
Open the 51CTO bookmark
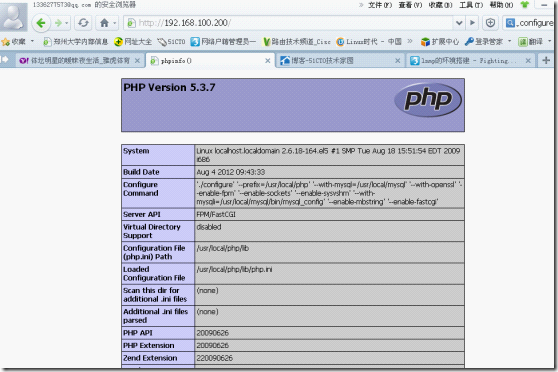pos(172,42)
